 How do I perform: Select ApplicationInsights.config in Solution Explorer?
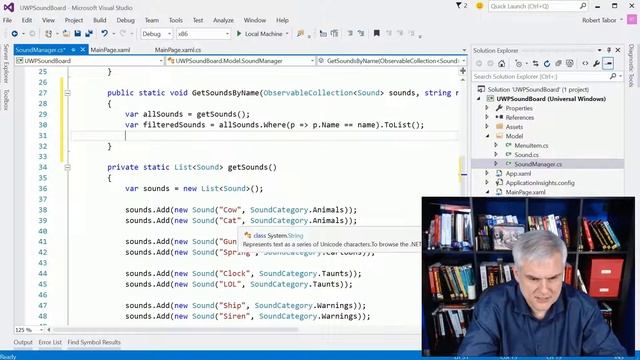[x=540, y=183]
